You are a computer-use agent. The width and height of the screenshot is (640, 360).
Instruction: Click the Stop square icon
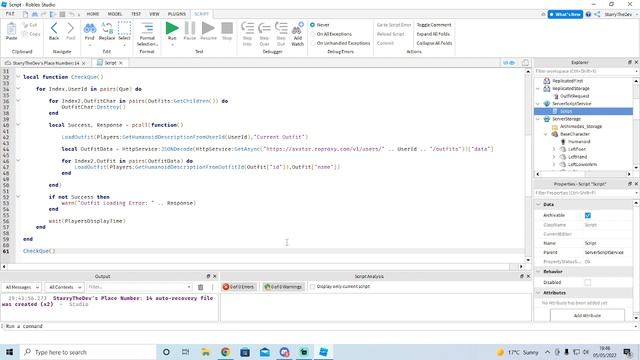[x=227, y=28]
